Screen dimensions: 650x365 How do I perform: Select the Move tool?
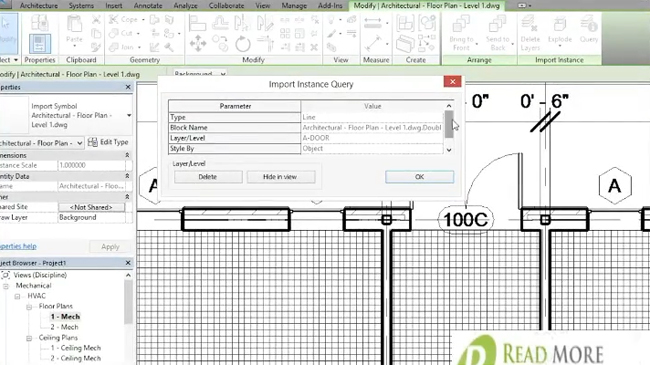[198, 44]
